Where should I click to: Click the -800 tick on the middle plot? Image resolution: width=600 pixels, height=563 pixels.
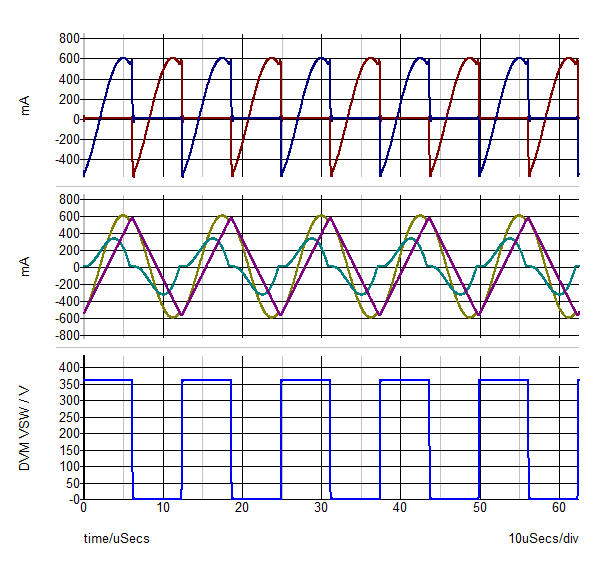(x=66, y=335)
